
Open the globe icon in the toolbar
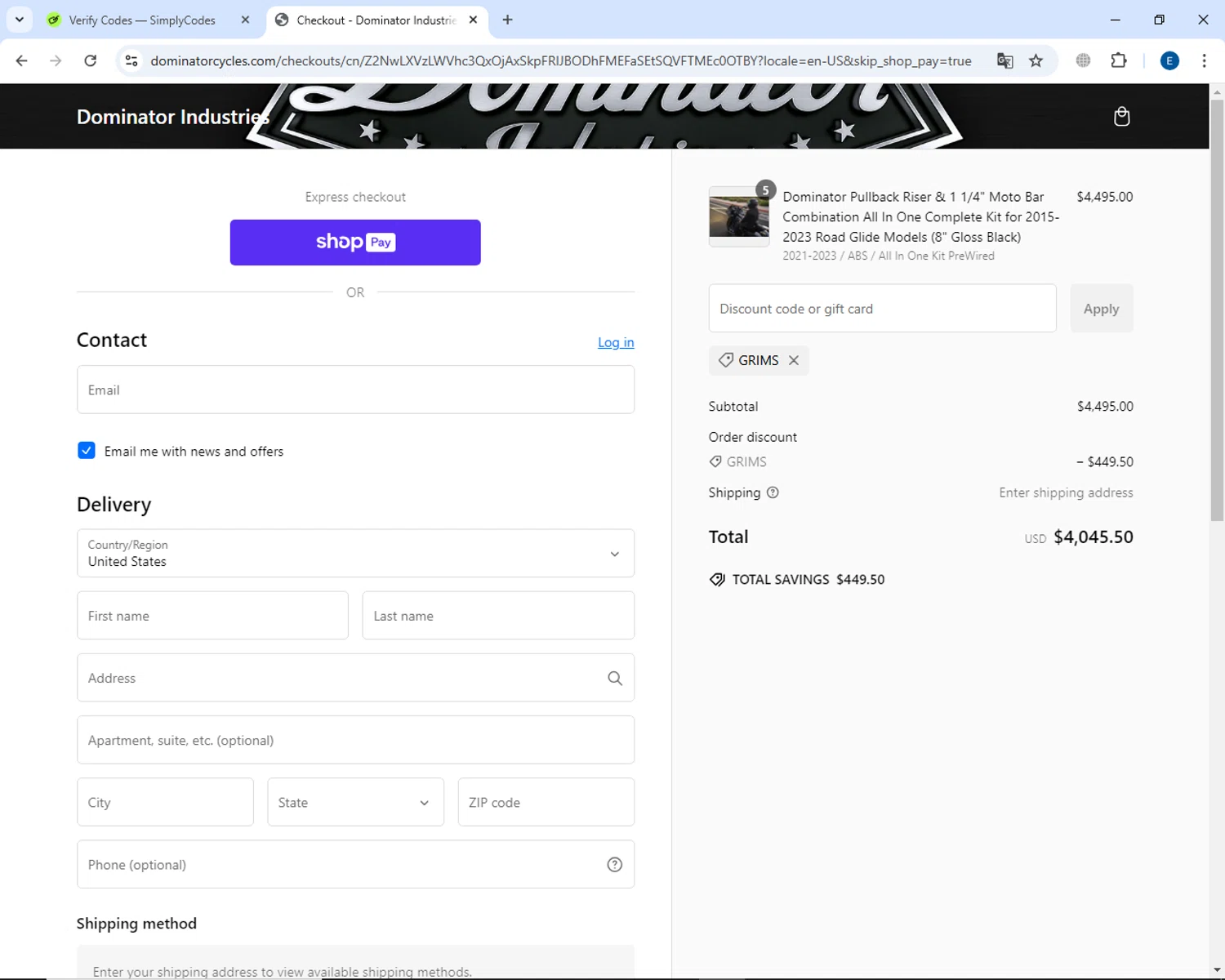1083,60
